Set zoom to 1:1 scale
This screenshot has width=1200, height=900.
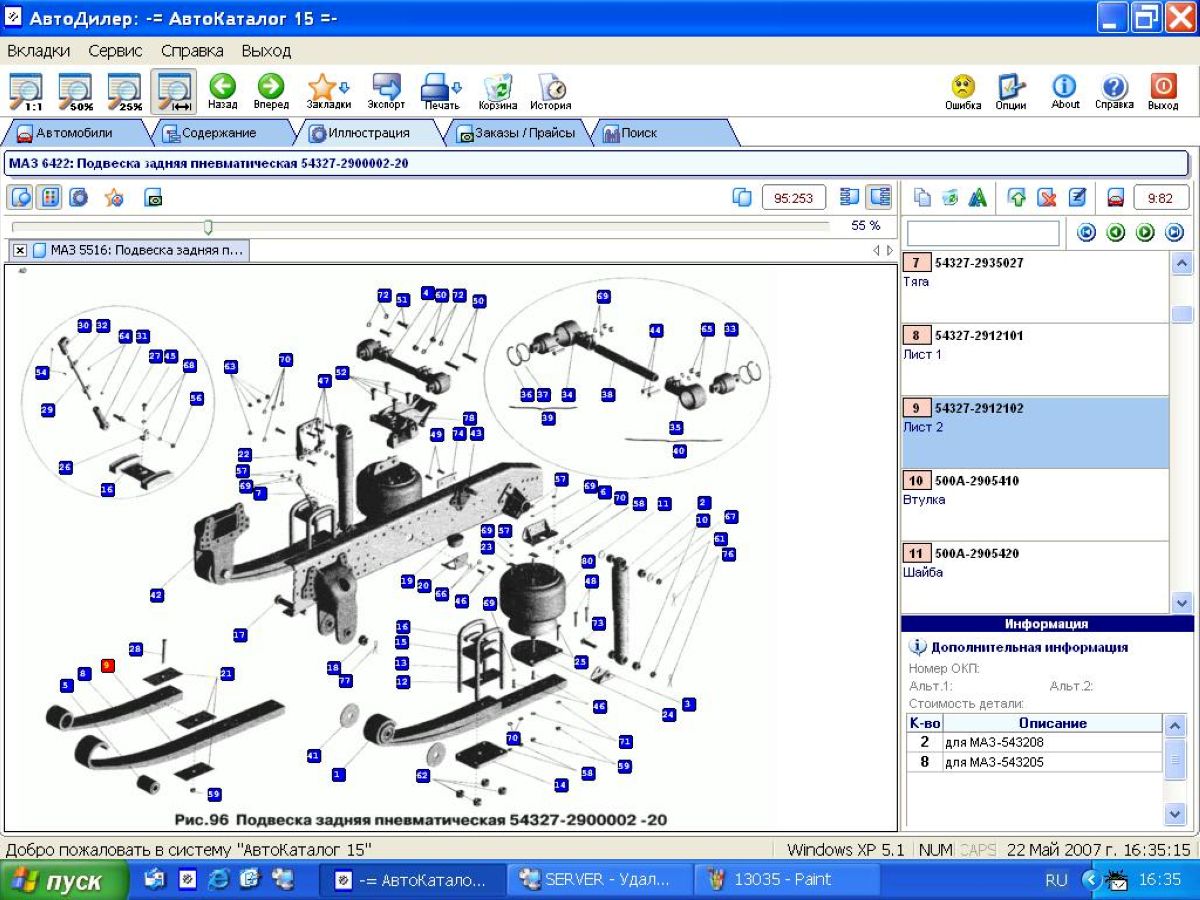[x=26, y=91]
